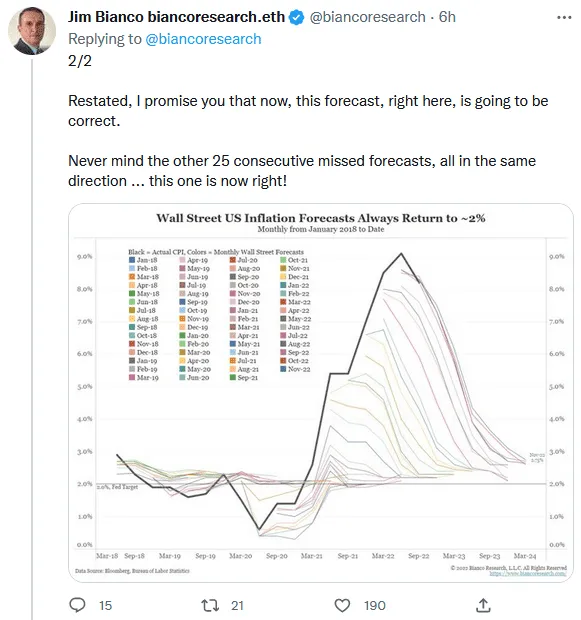Click the tweet text about missed forecasts
581x620 pixels.
tap(302, 170)
